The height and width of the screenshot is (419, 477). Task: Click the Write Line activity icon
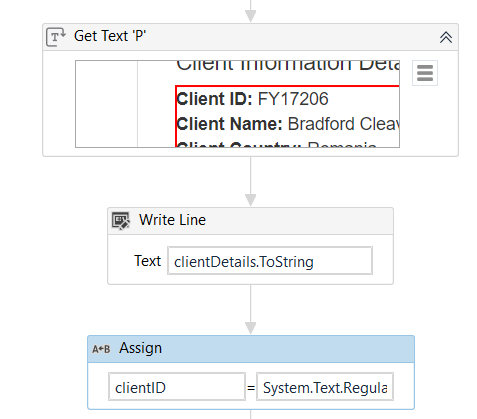(x=120, y=221)
